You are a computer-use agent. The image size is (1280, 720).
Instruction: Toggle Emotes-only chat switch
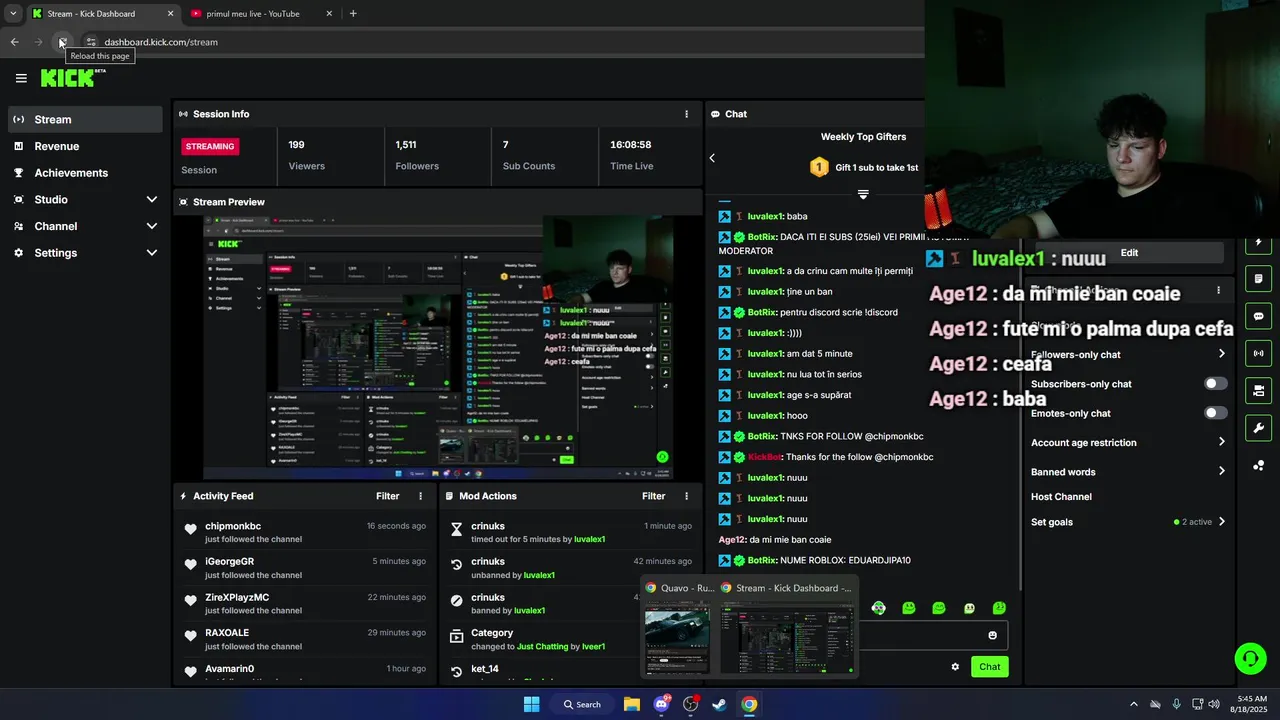pos(1215,413)
